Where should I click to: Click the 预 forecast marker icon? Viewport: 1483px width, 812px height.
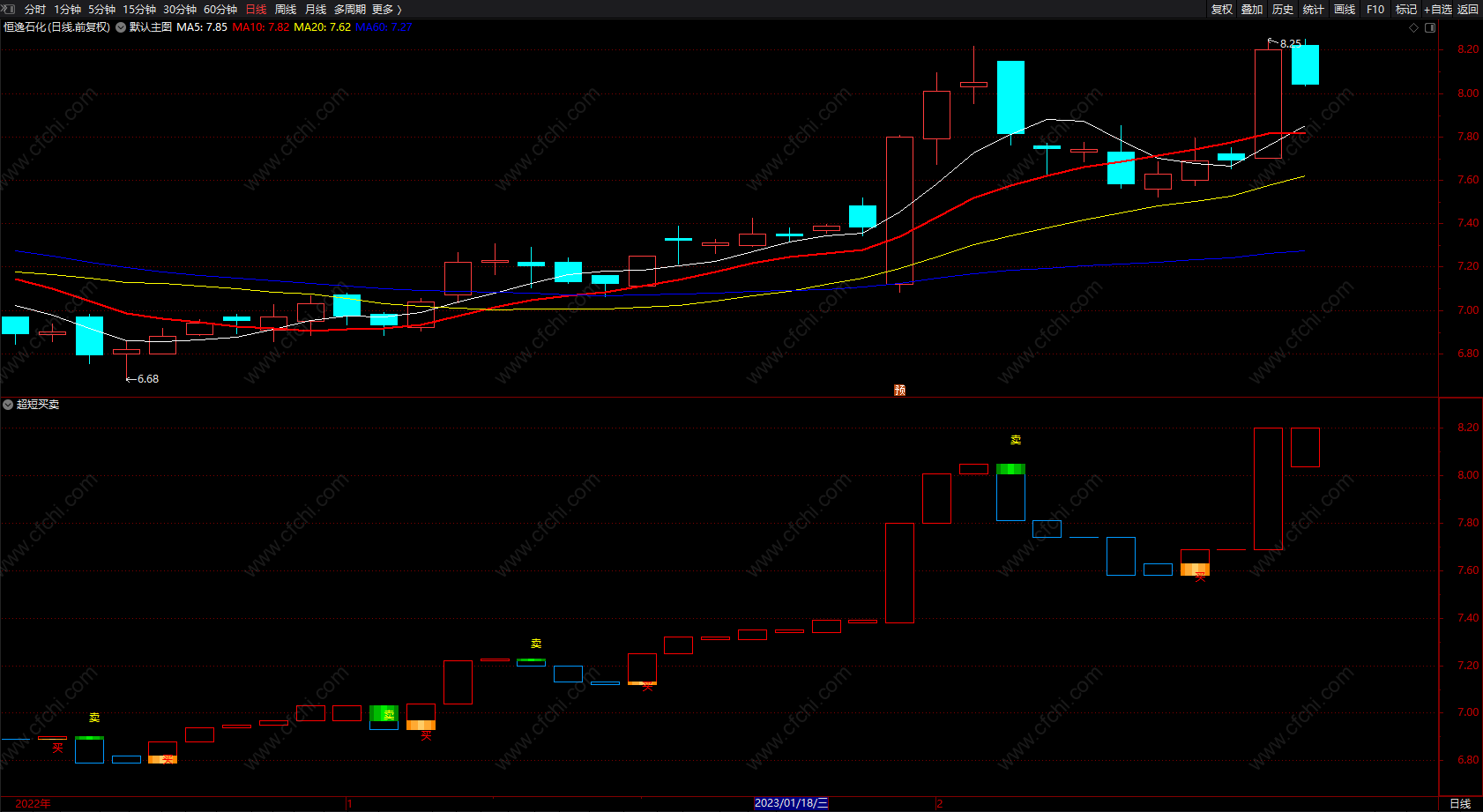click(899, 390)
